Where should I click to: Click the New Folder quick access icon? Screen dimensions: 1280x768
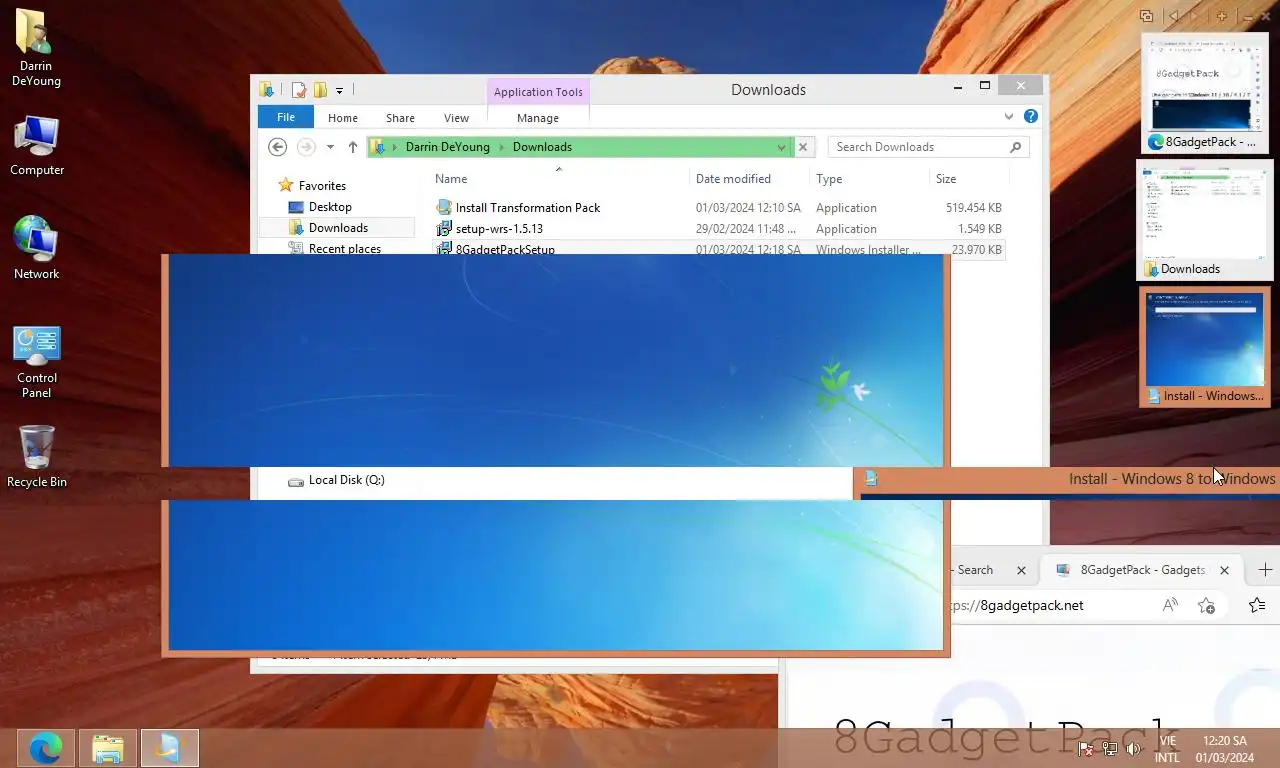[x=320, y=90]
